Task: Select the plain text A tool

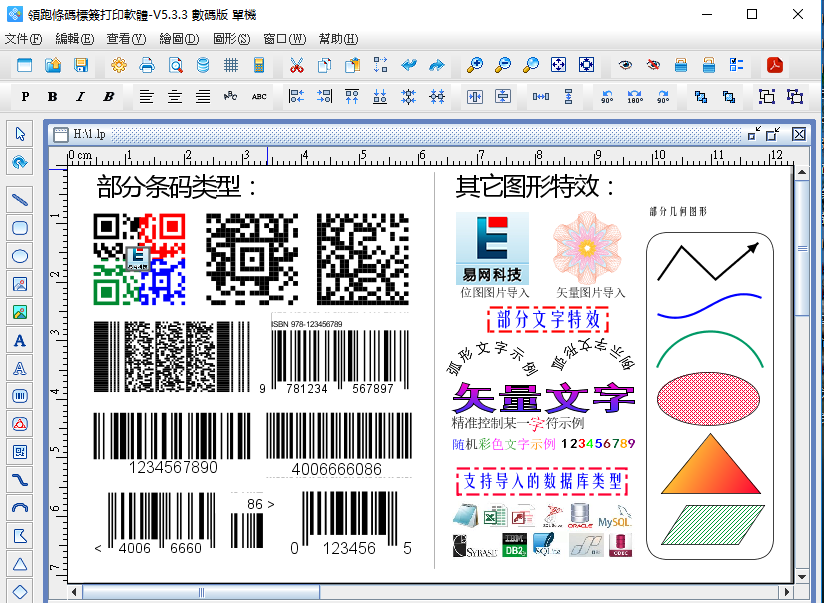Action: click(x=20, y=341)
